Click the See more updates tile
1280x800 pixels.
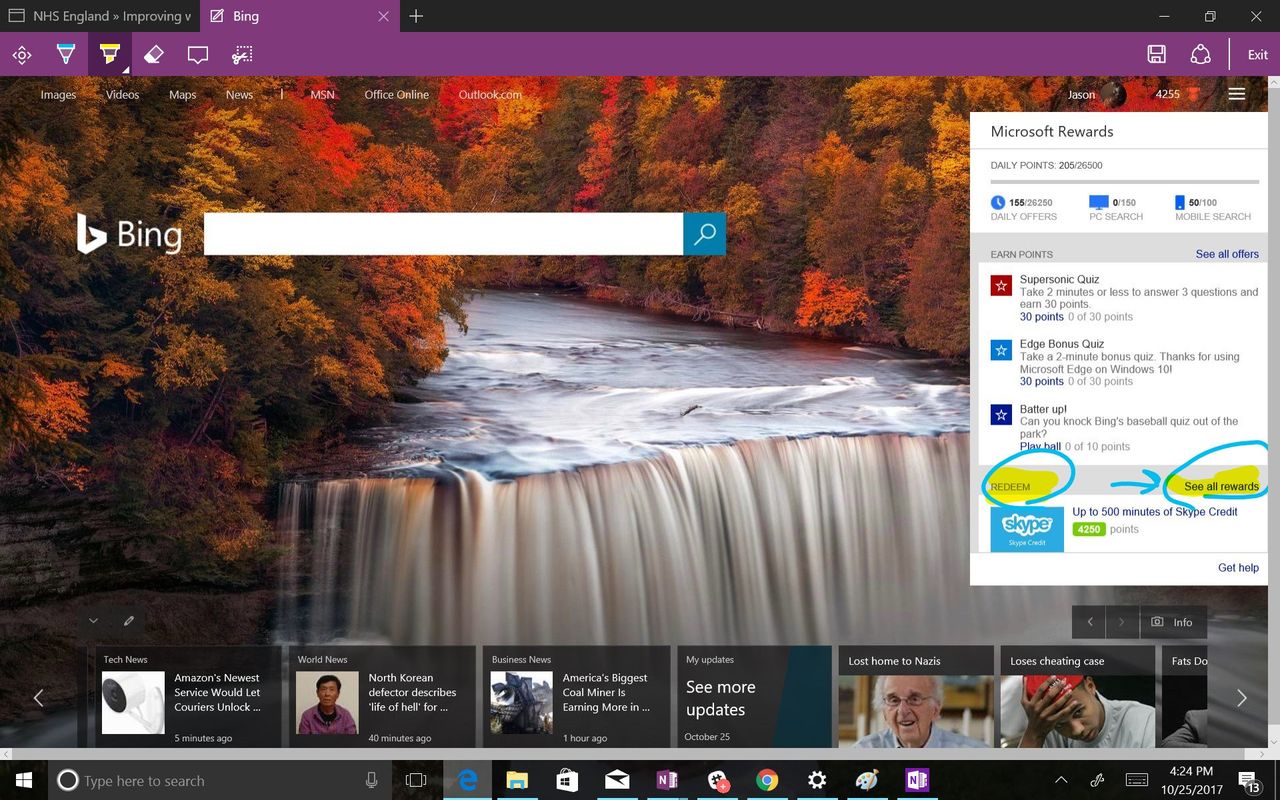(755, 696)
